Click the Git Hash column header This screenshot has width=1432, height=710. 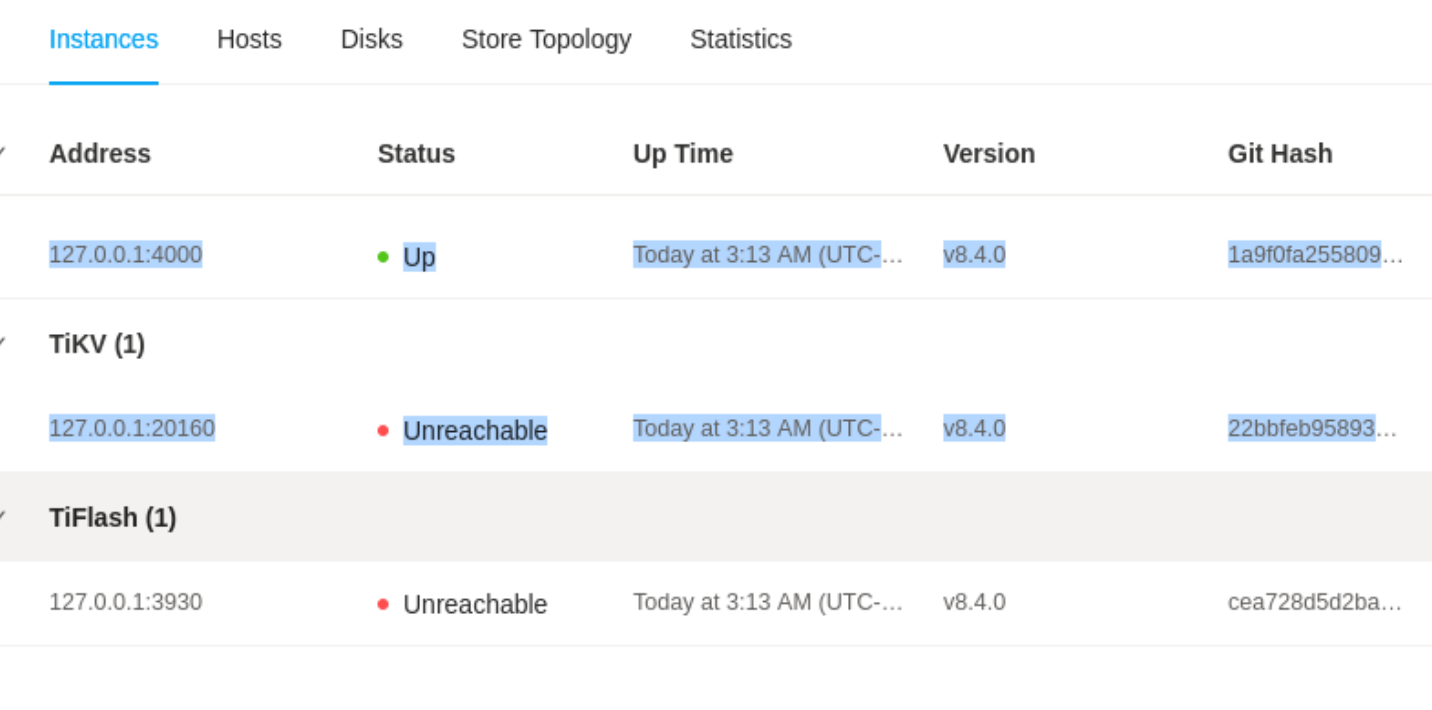[1280, 153]
